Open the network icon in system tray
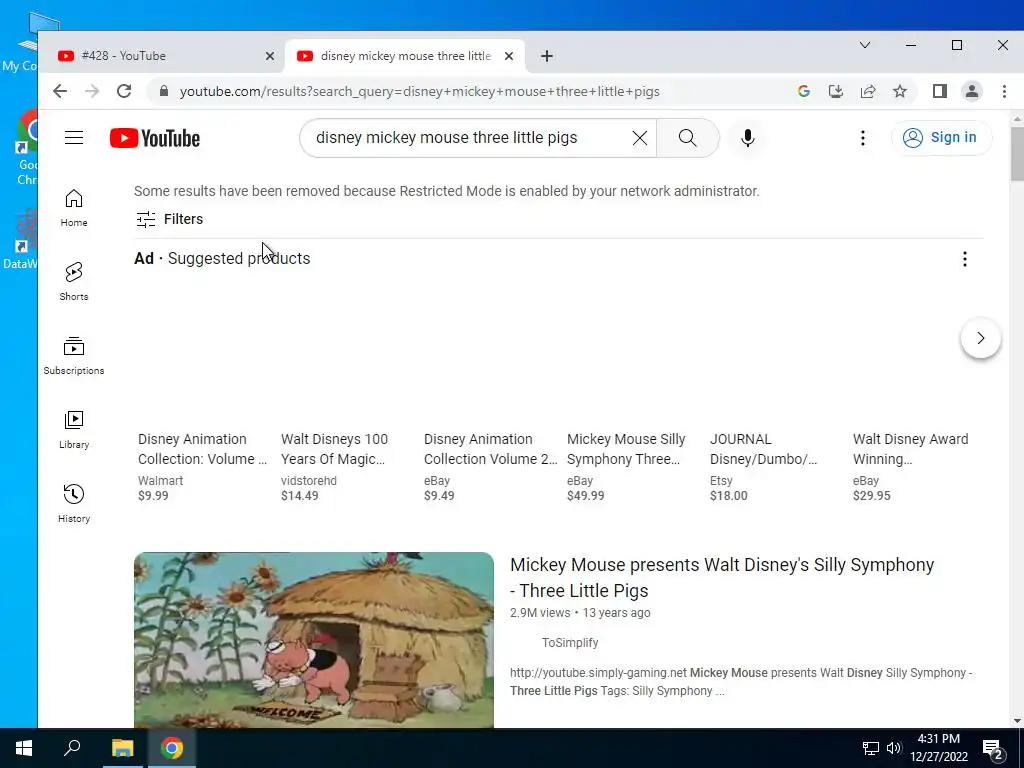 coord(871,748)
